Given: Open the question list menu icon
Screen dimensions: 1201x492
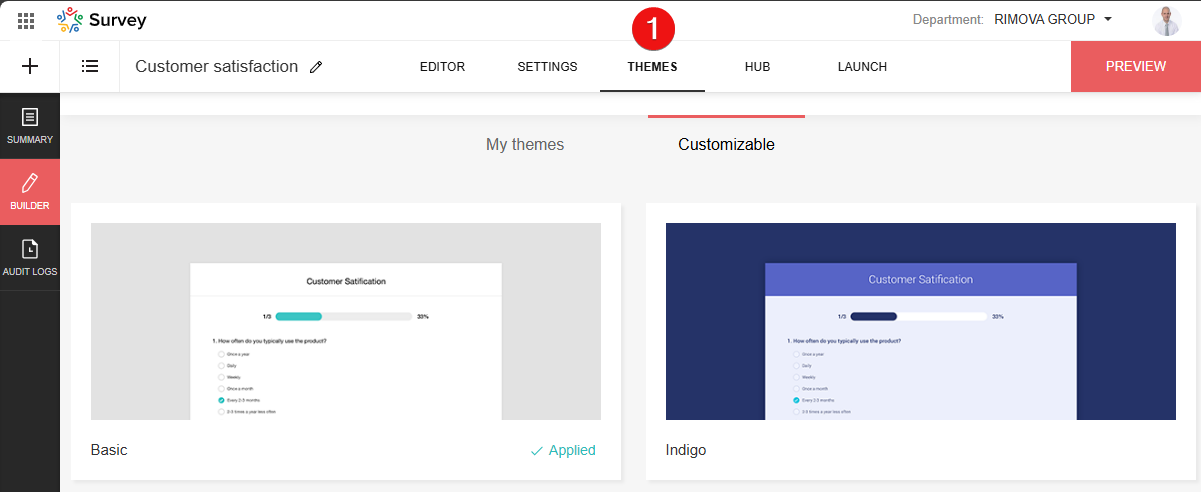Looking at the screenshot, I should pos(90,67).
